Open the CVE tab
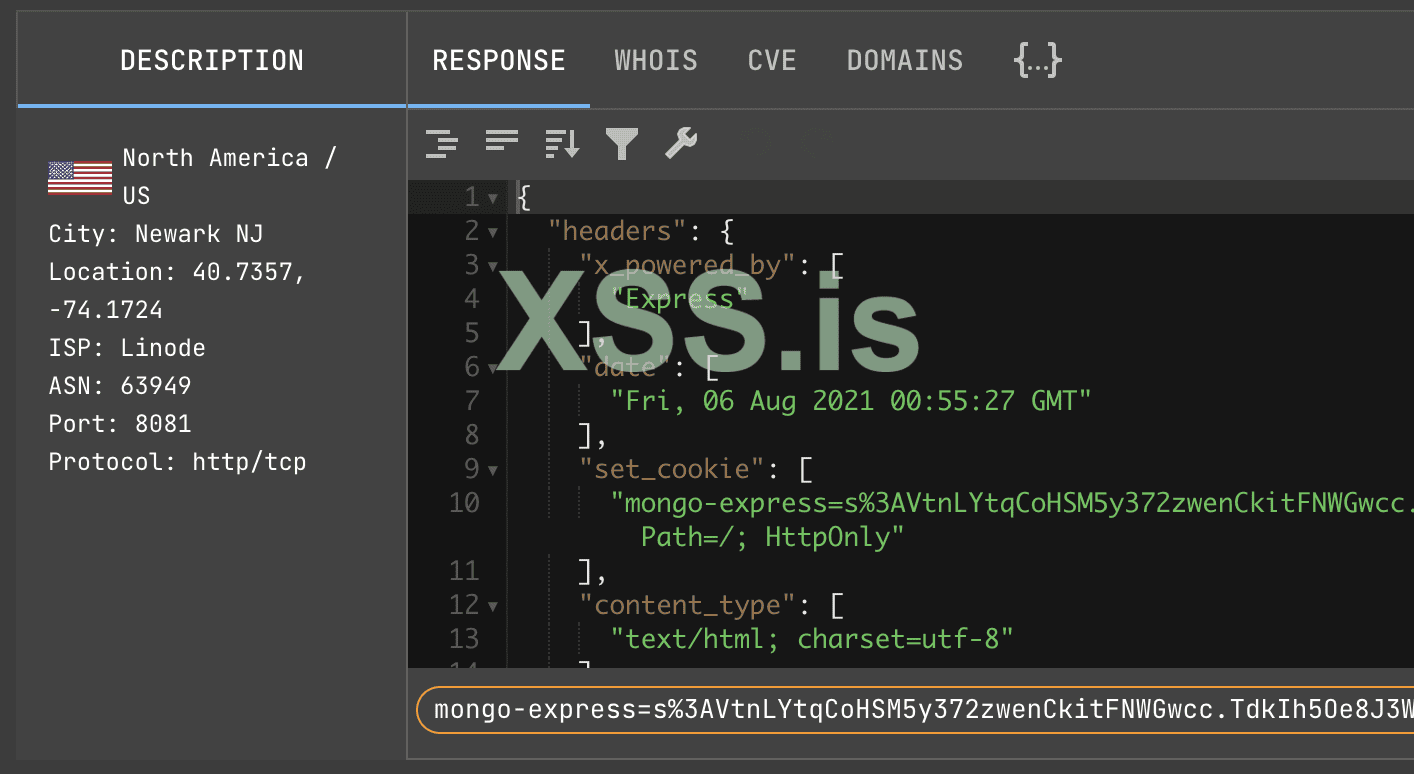The height and width of the screenshot is (774, 1414). pyautogui.click(x=772, y=60)
